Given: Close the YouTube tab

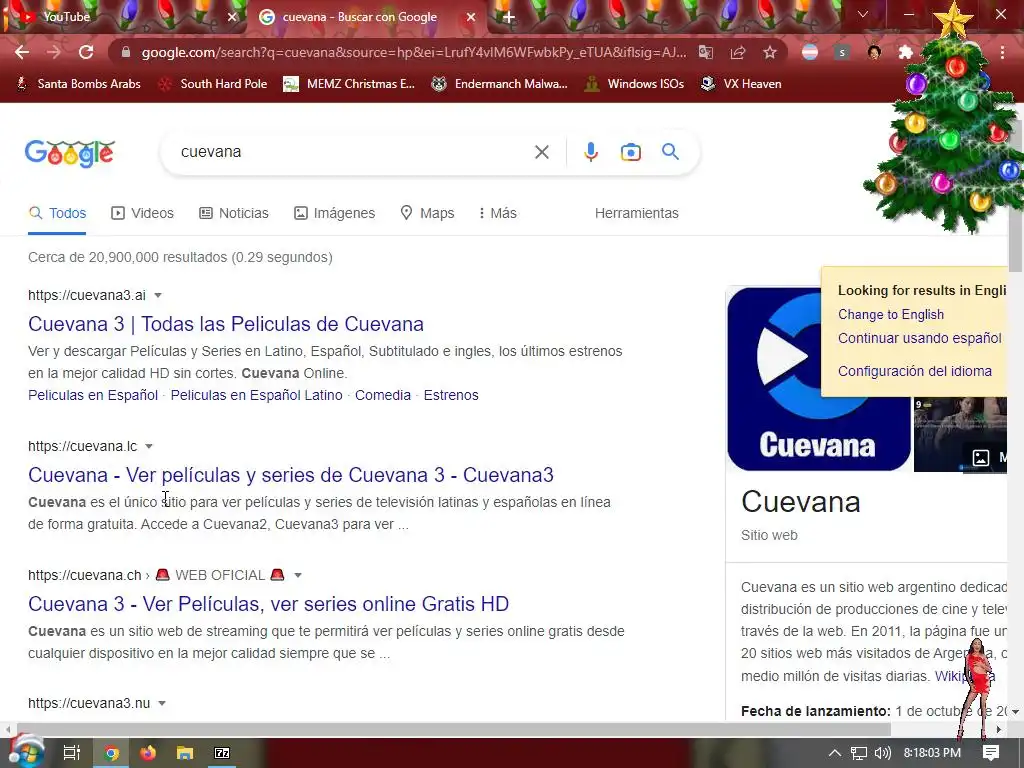Looking at the screenshot, I should point(232,17).
